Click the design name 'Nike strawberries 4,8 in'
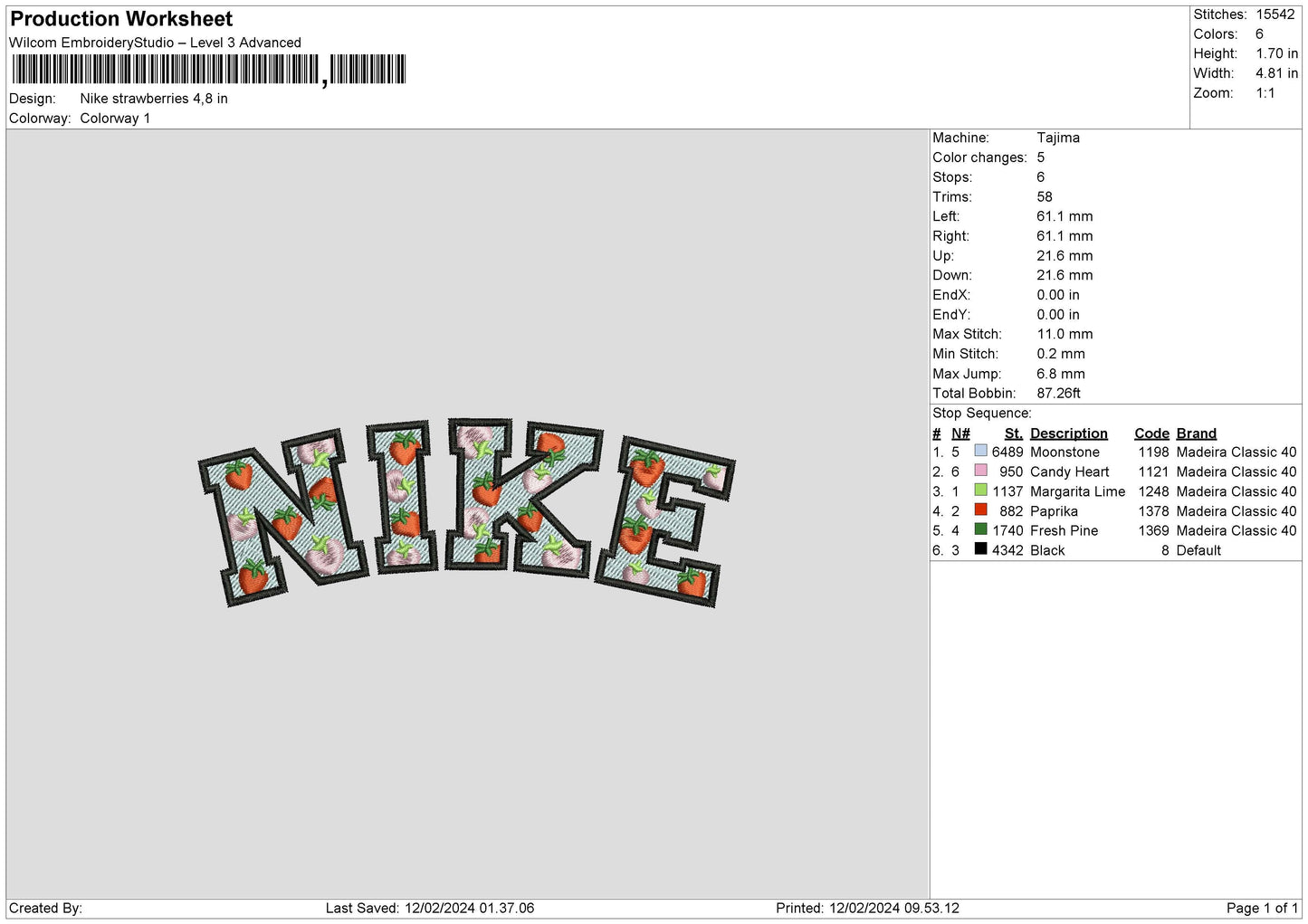Viewport: 1308px width, 924px height. pyautogui.click(x=154, y=99)
